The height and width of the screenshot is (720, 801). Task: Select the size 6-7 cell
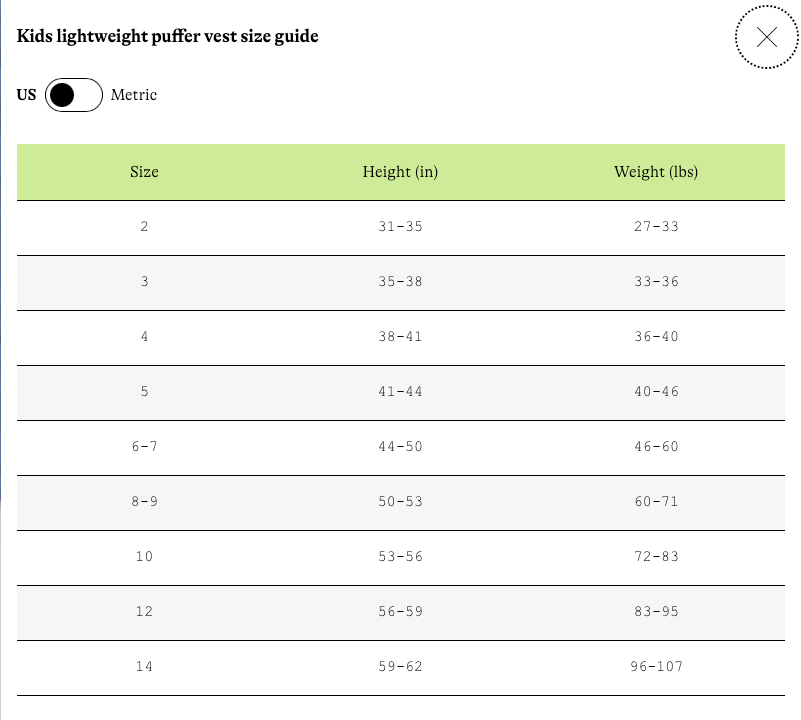point(145,447)
